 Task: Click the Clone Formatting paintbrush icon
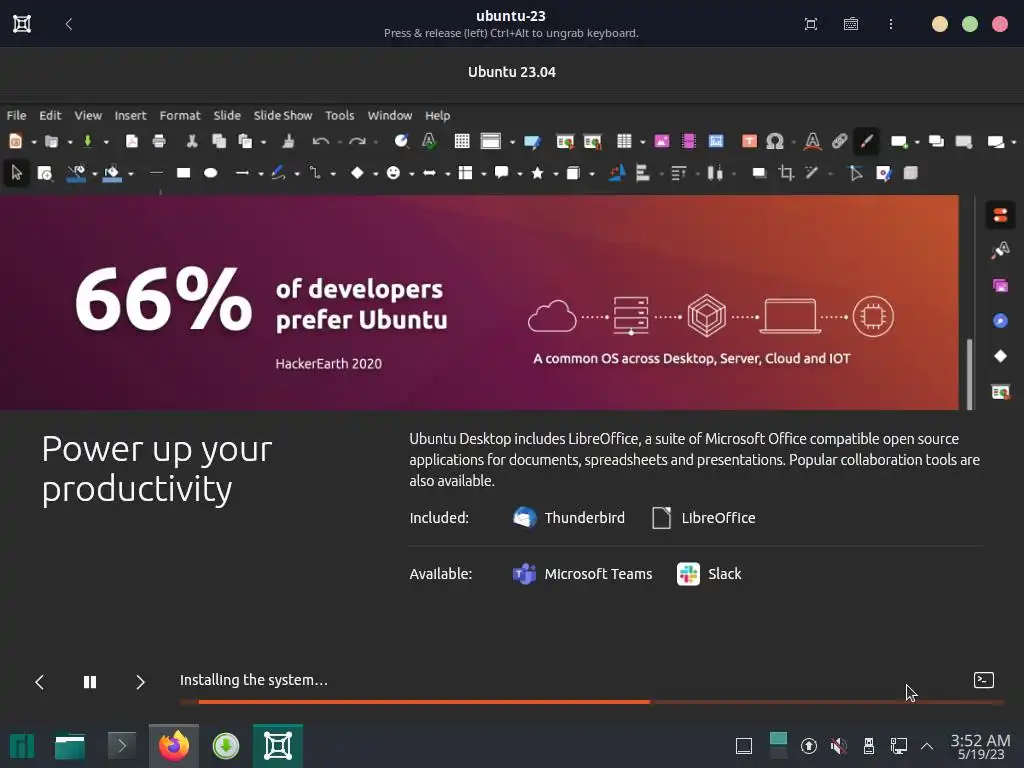coord(288,141)
